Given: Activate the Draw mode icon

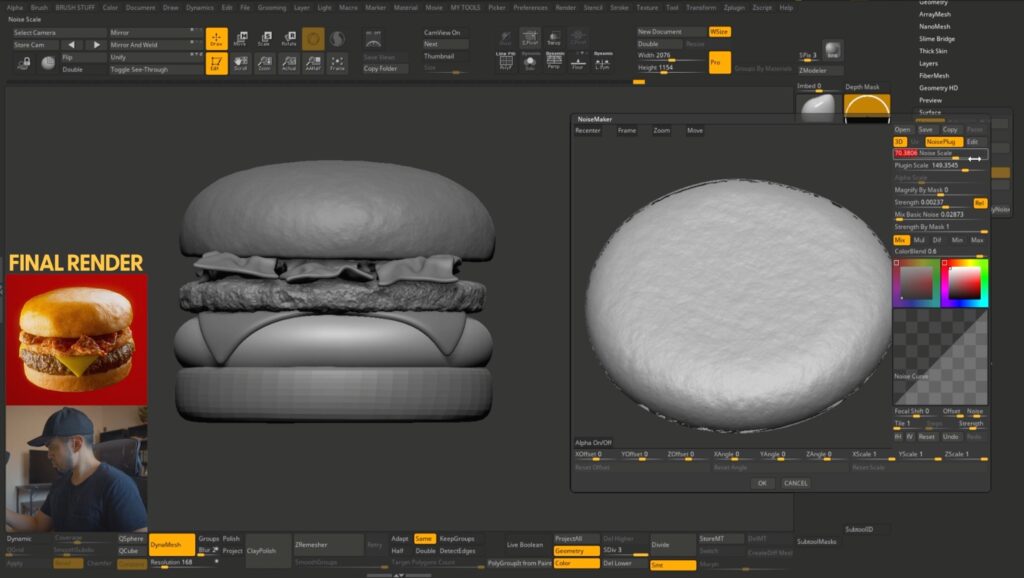Looking at the screenshot, I should (216, 39).
